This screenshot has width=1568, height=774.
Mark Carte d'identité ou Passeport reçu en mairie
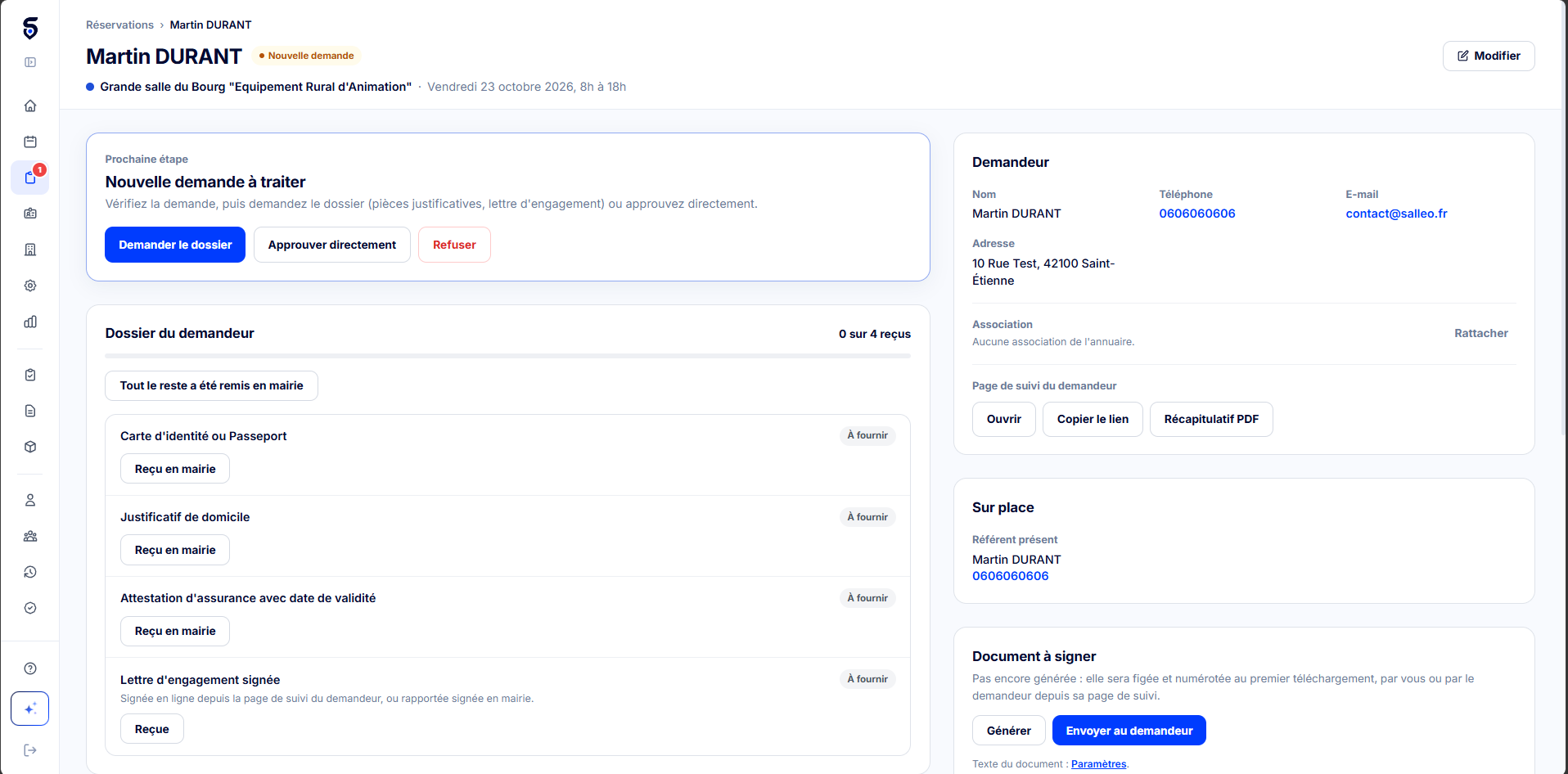click(x=175, y=469)
